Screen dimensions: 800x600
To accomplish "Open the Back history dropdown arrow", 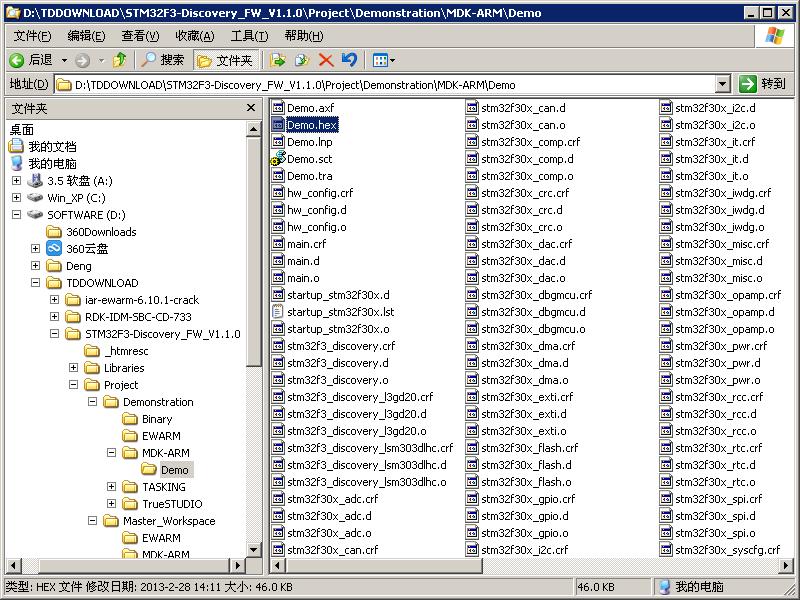I will (x=64, y=61).
